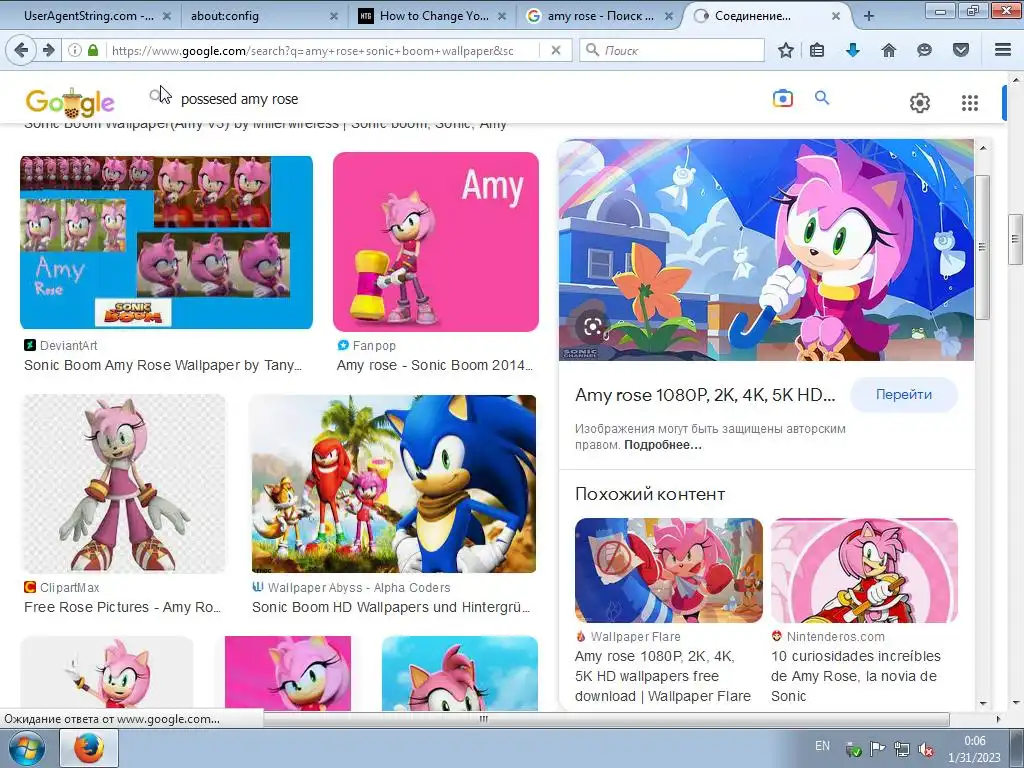
Task: Click the horizontal page scrollbar thumb
Action: pos(483,719)
